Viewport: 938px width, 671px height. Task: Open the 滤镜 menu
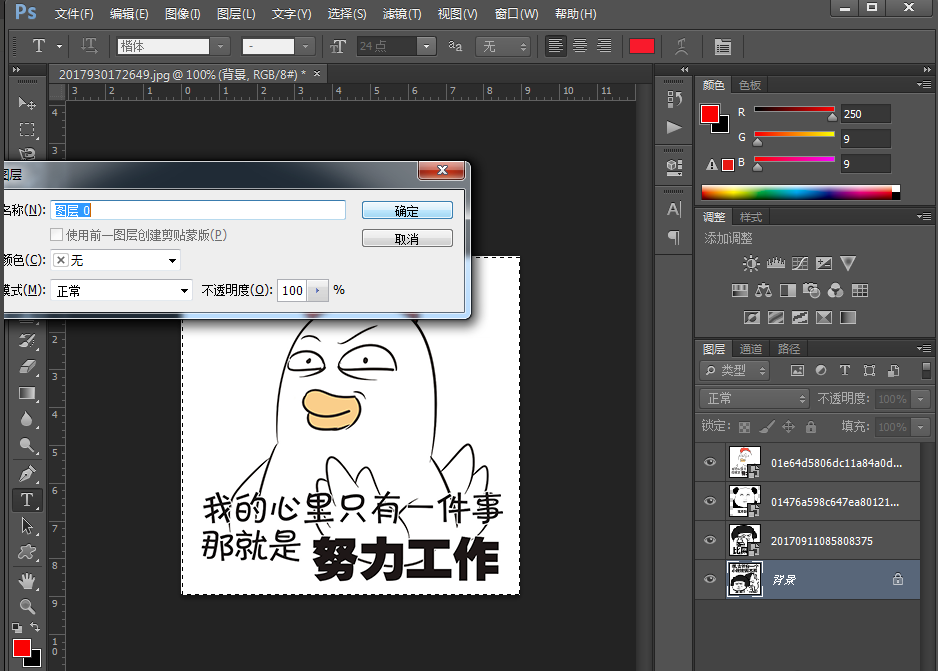[400, 13]
